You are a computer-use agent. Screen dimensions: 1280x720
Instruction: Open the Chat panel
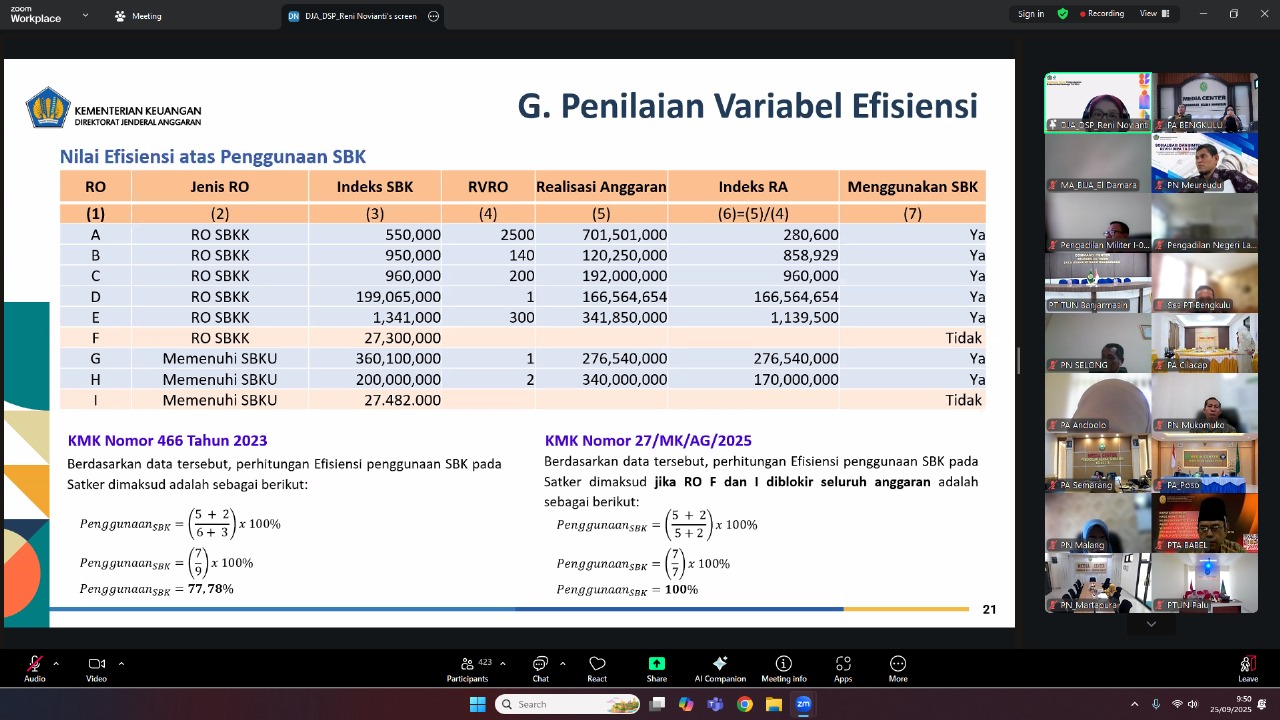tap(540, 667)
